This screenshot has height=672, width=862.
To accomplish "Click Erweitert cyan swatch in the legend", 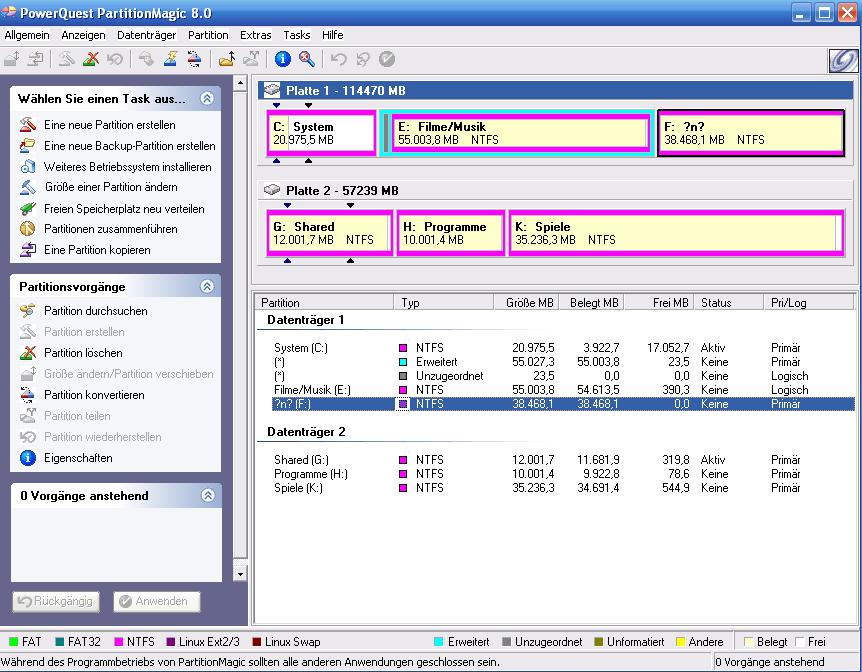I will (x=438, y=642).
